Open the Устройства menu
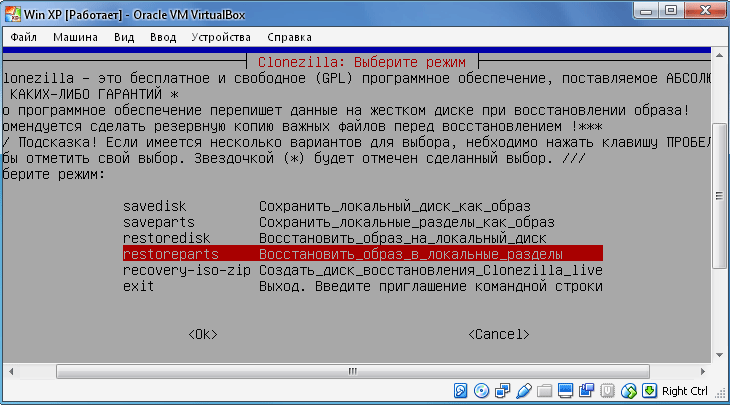The height and width of the screenshot is (405, 730). (219, 37)
